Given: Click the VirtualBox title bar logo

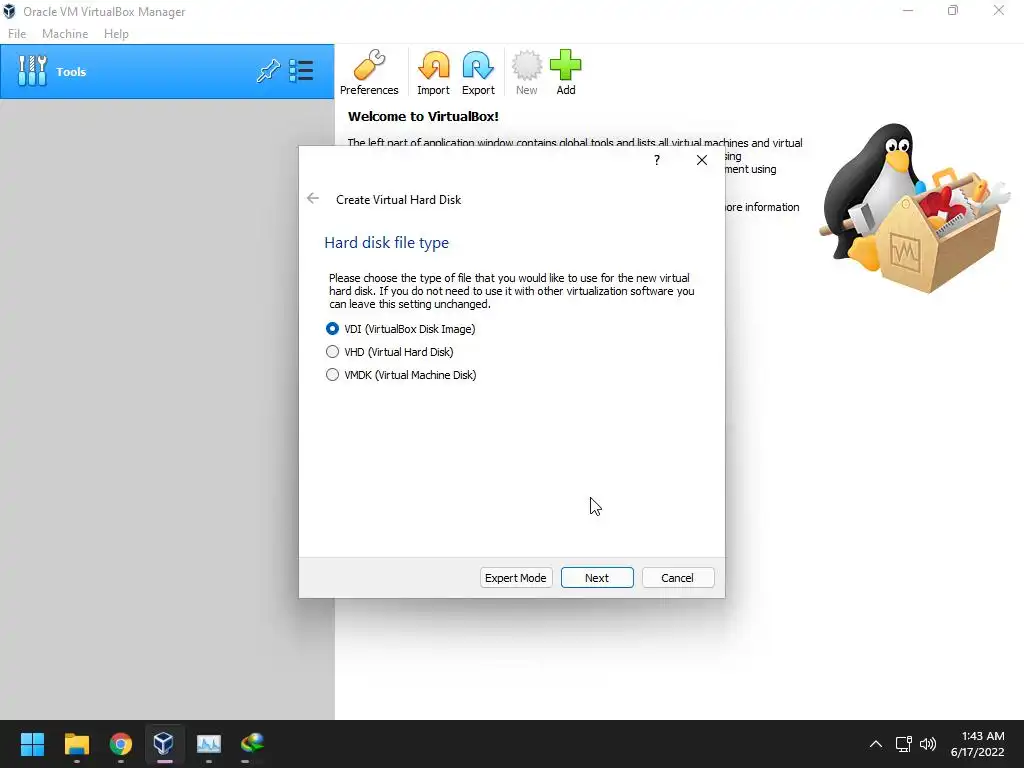Looking at the screenshot, I should 10,12.
